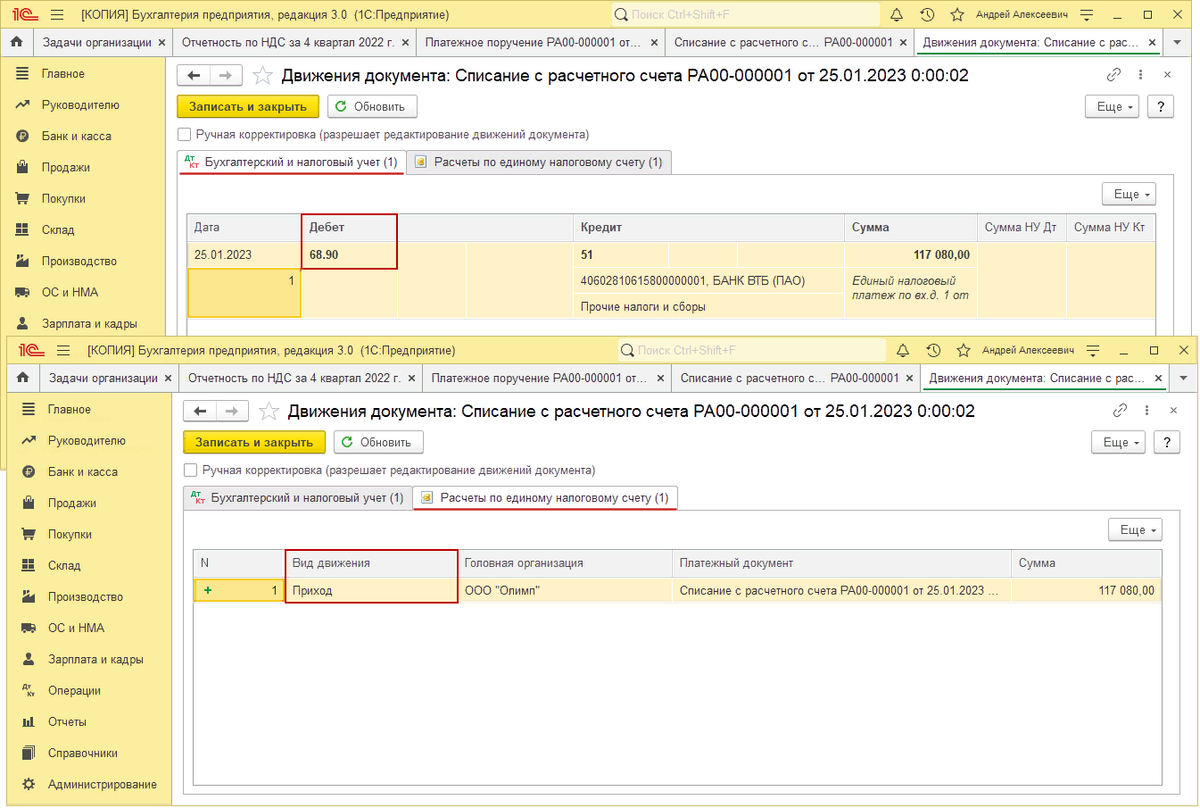Screen dimensions: 1200x808
Task: Enable Ручная корректировка checkbox in front window
Action: [x=190, y=470]
